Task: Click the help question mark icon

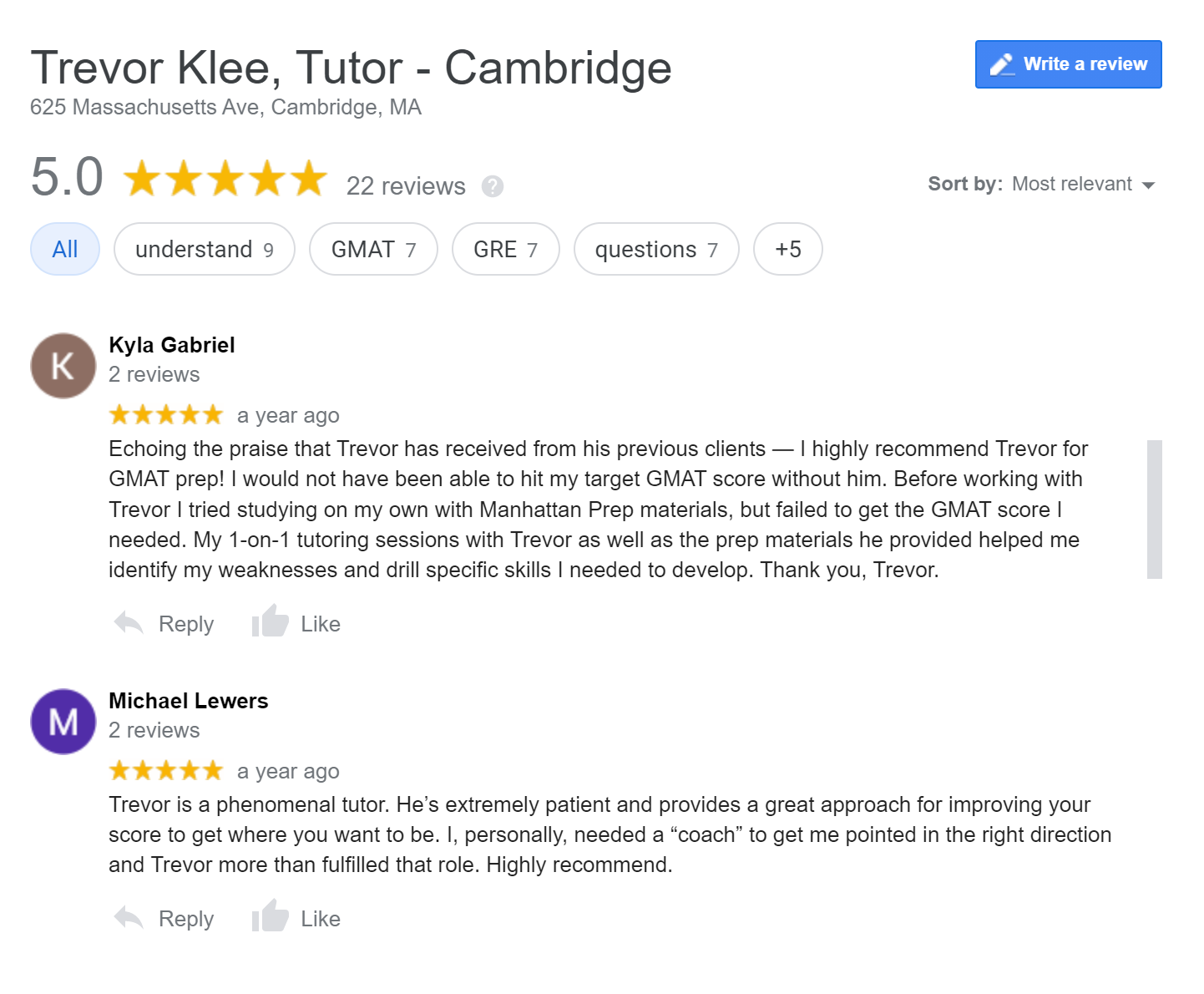Action: (x=493, y=186)
